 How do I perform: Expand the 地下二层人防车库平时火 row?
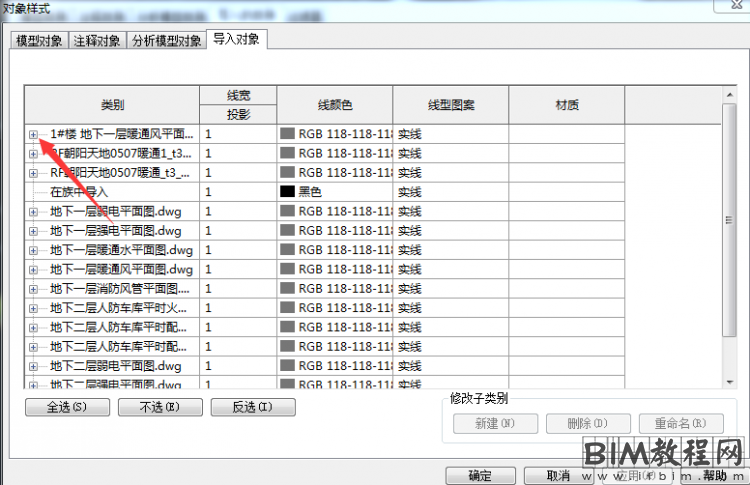coord(33,309)
